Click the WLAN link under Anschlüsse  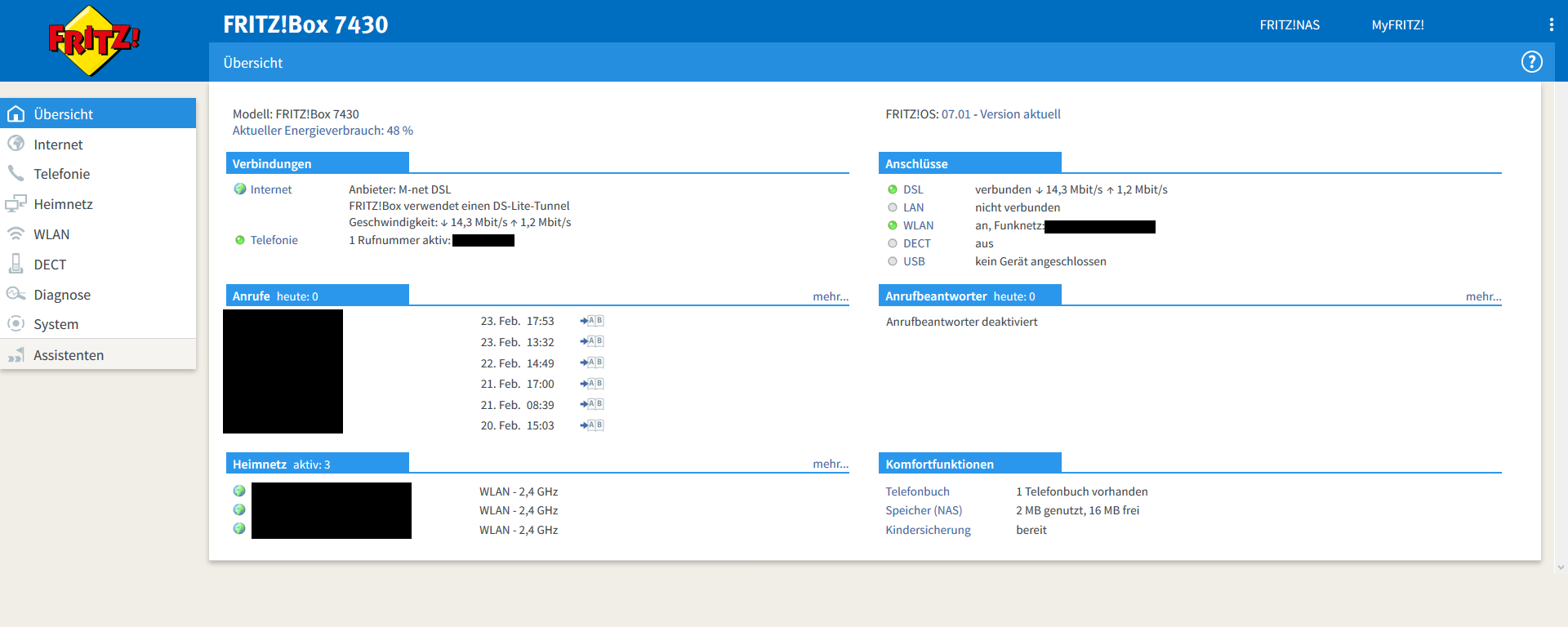(918, 225)
